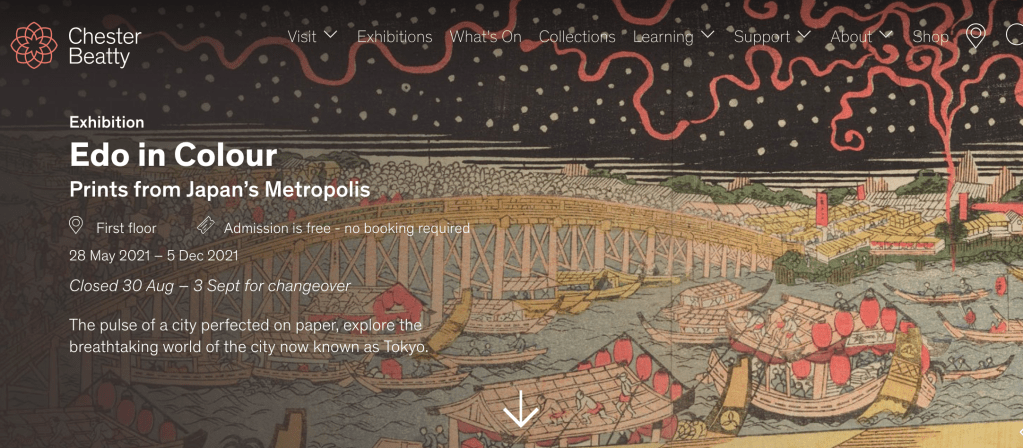Select the Support menu label
Image resolution: width=1023 pixels, height=448 pixels.
coord(761,37)
